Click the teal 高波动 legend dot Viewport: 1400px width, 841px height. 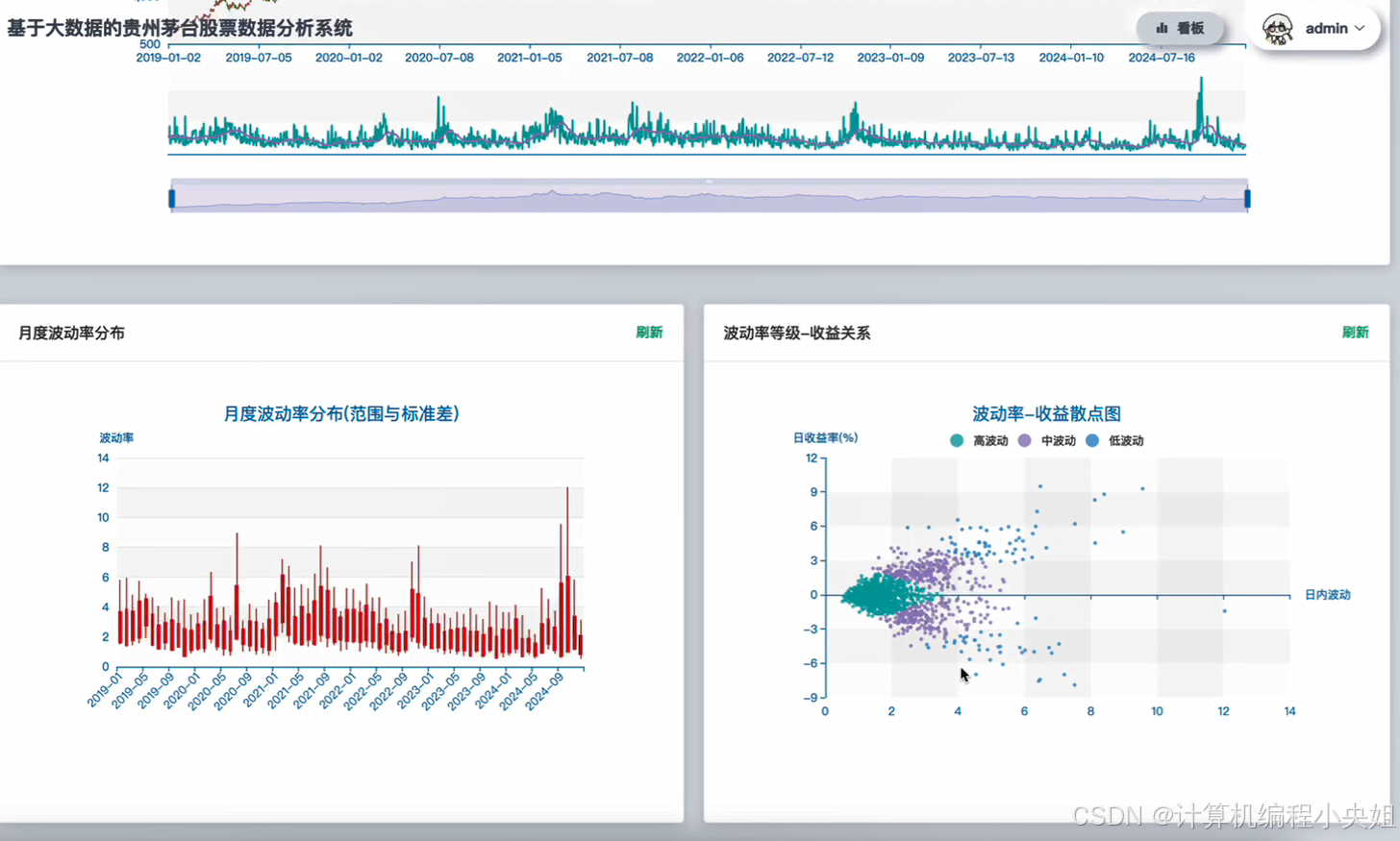tap(957, 441)
